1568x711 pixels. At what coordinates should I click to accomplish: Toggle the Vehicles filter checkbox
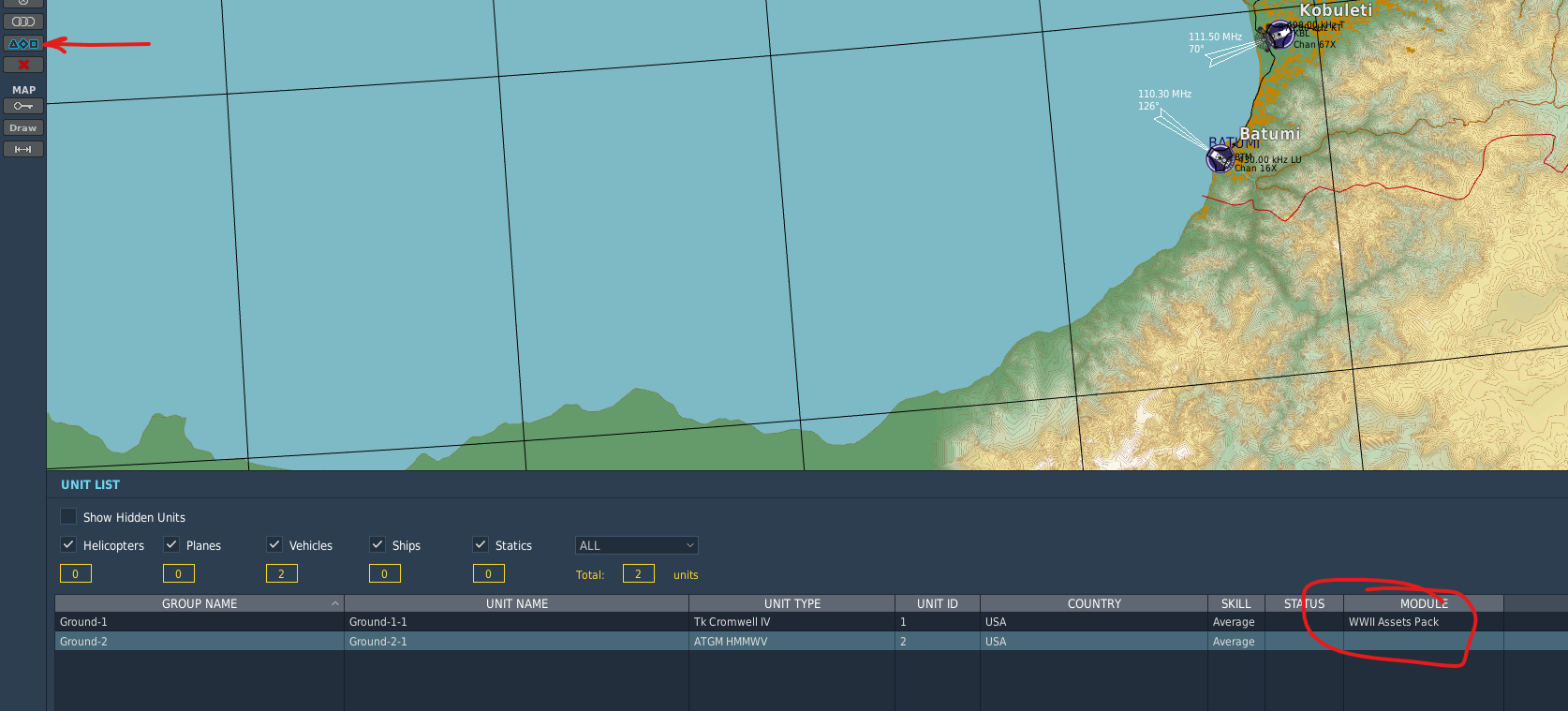pyautogui.click(x=274, y=544)
